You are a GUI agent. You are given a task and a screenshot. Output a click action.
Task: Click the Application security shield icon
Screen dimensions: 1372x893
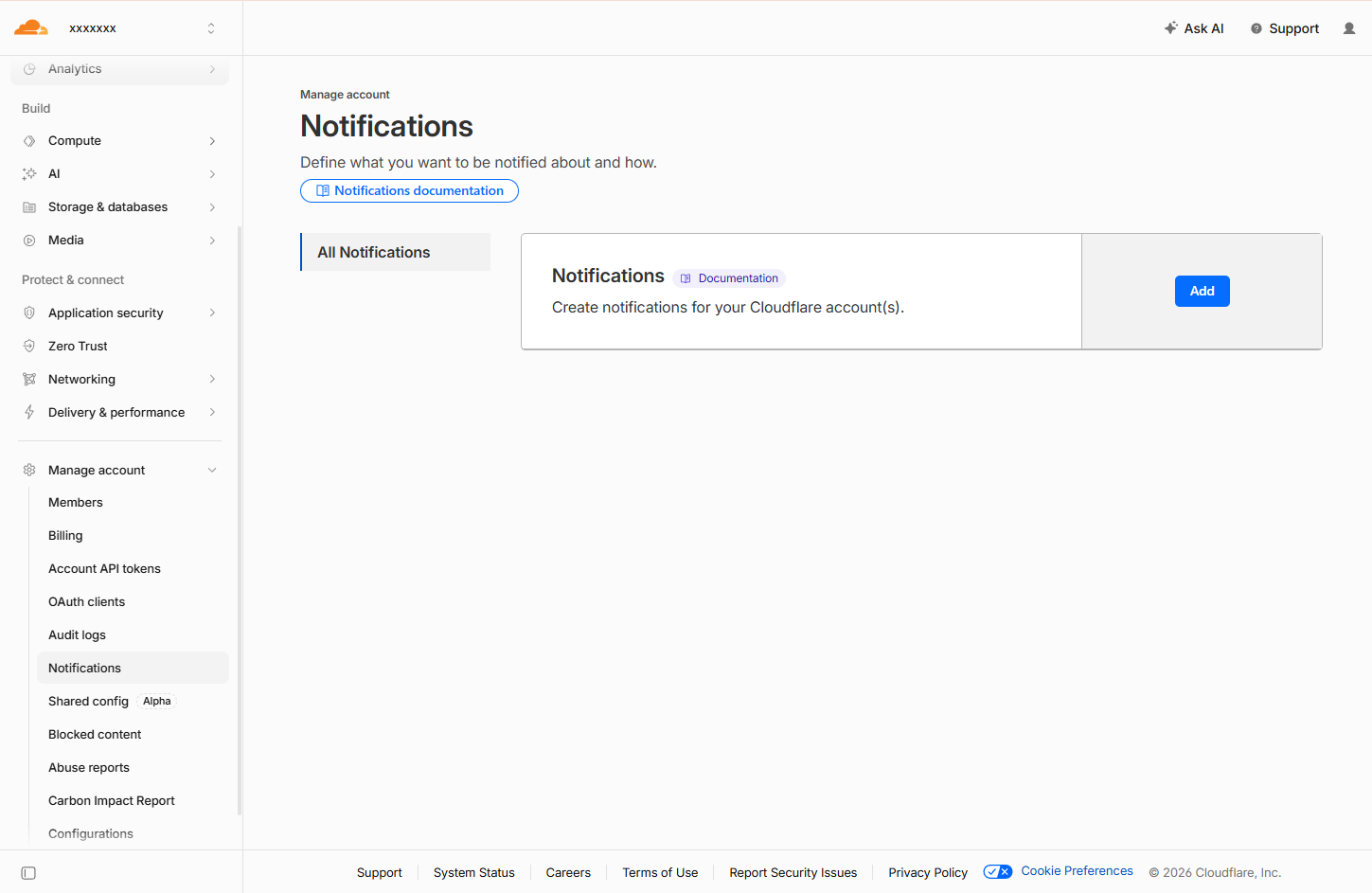tap(29, 313)
